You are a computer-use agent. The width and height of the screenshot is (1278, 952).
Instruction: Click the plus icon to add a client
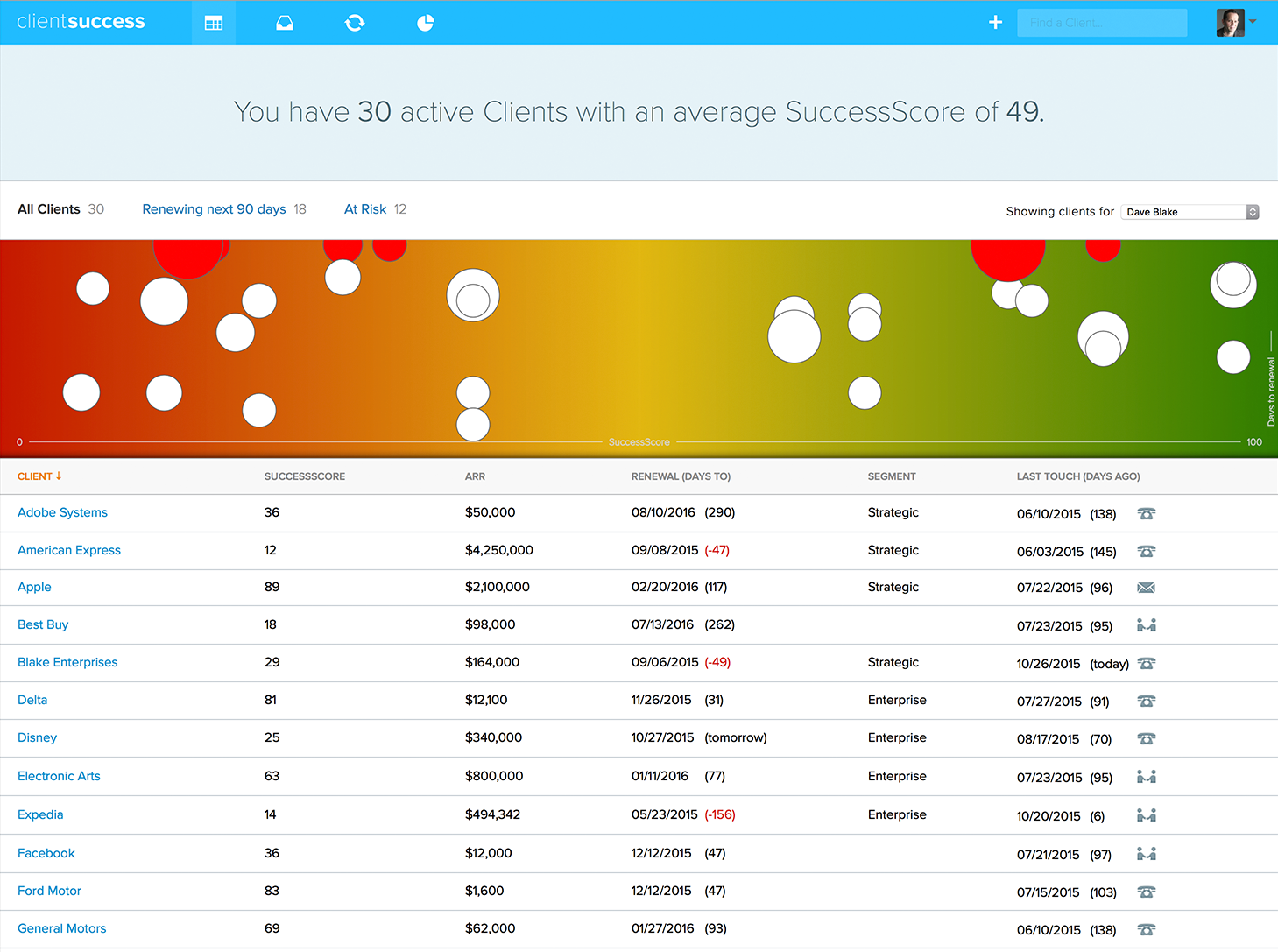[x=995, y=22]
